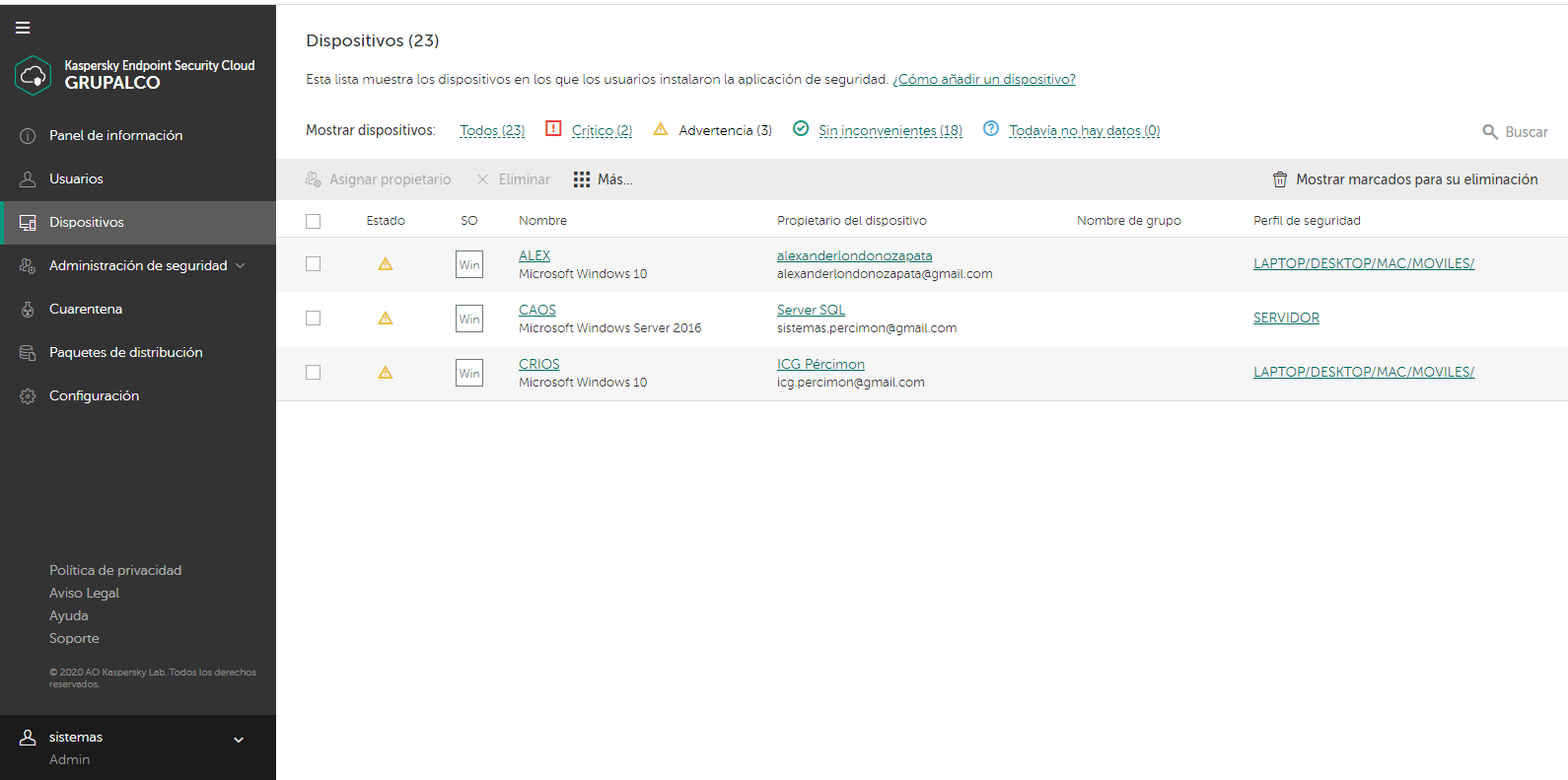The width and height of the screenshot is (1568, 780).
Task: Open Política de privacidad link
Action: coord(115,570)
